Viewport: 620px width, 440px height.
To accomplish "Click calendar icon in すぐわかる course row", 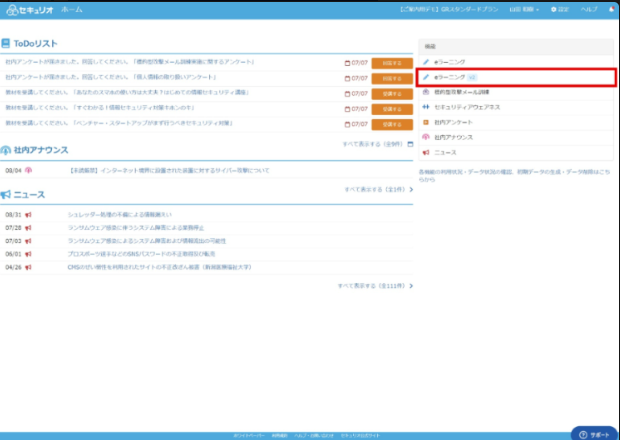I will [347, 109].
